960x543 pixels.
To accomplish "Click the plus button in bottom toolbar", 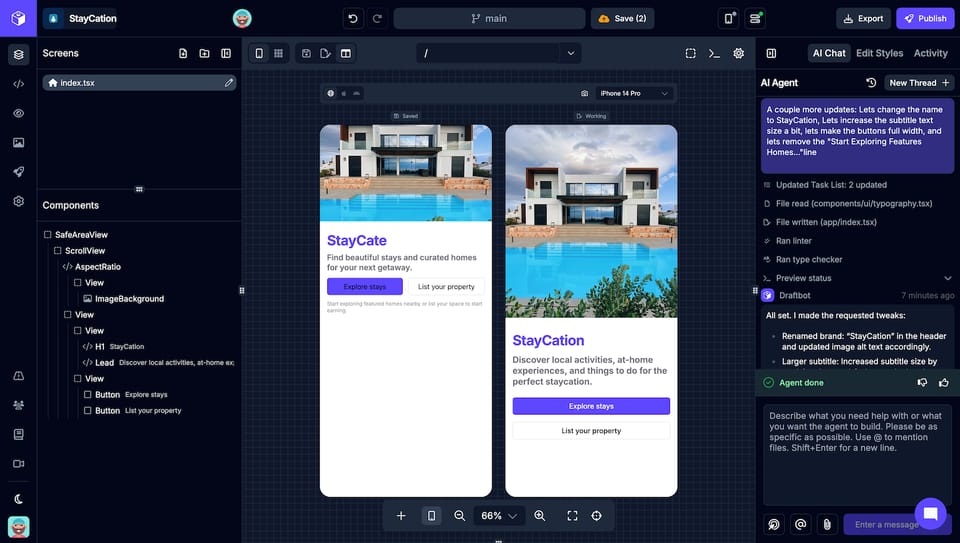I will coord(400,516).
